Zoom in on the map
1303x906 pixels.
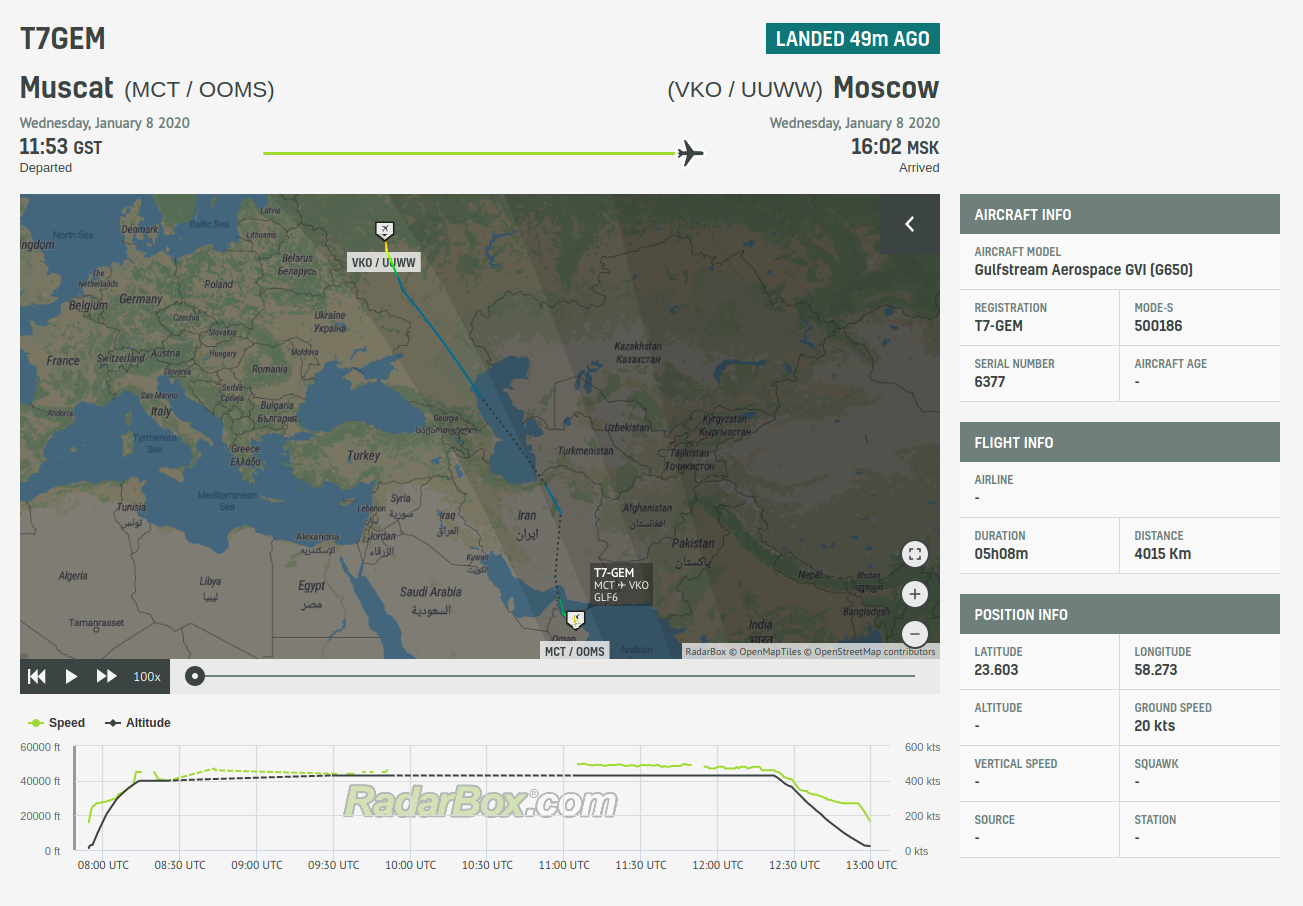[914, 594]
